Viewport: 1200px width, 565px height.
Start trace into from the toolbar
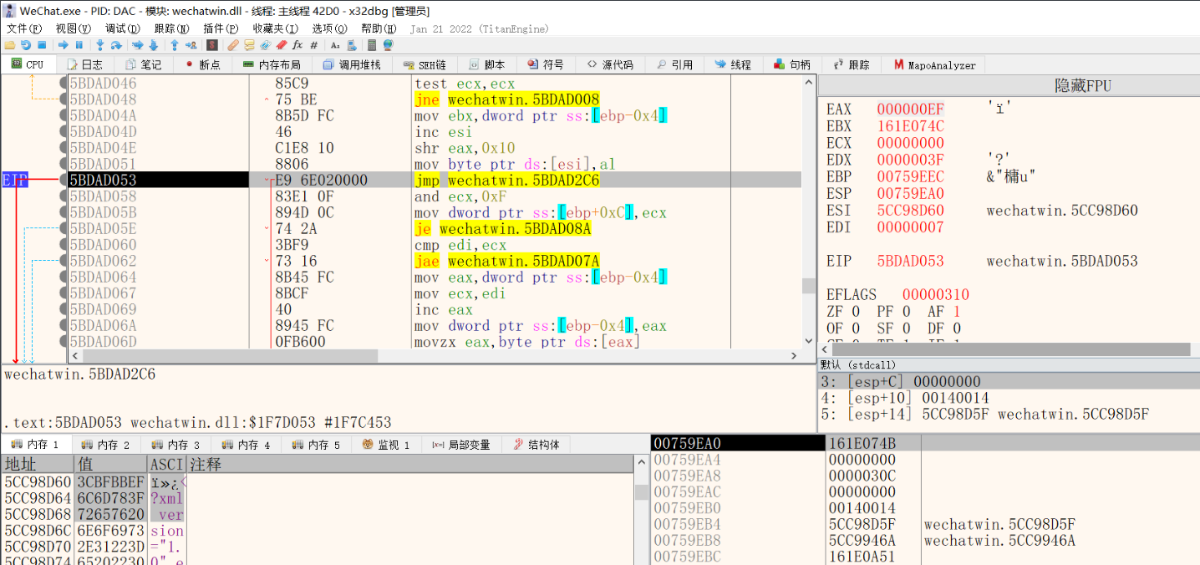[x=137, y=45]
